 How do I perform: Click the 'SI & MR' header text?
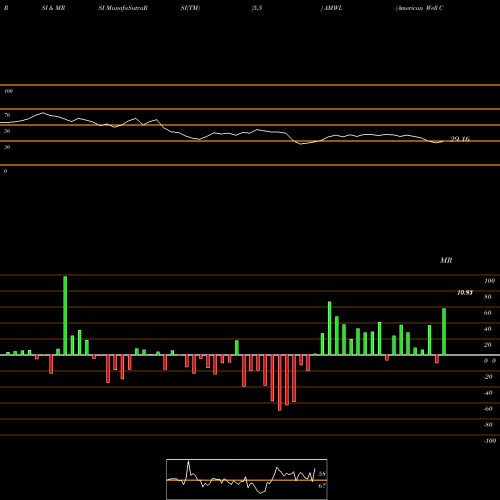[53, 8]
